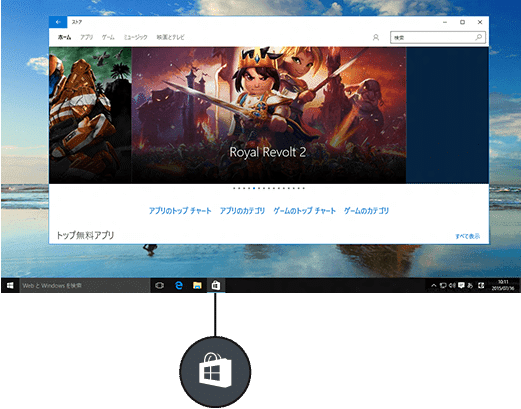The width and height of the screenshot is (521, 409).
Task: Open the ゲームのカテゴリ link
Action: 366,211
